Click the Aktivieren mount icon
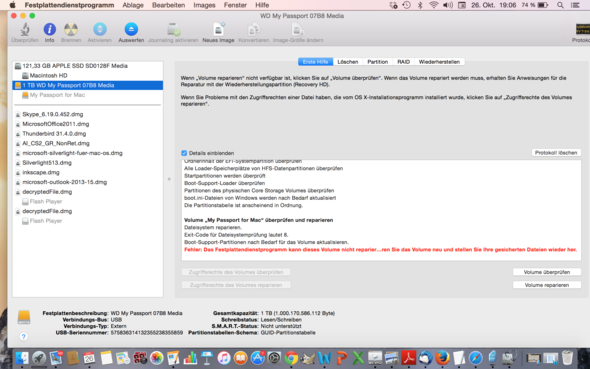This screenshot has height=369, width=590. click(100, 29)
